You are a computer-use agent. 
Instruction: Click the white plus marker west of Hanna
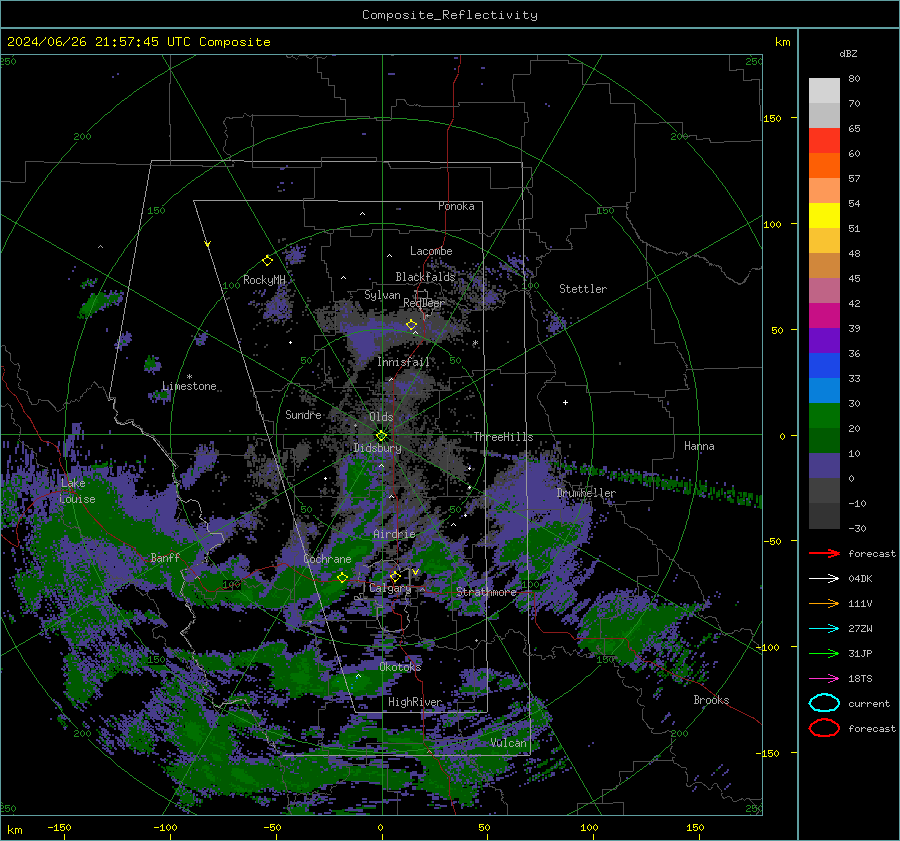point(565,402)
